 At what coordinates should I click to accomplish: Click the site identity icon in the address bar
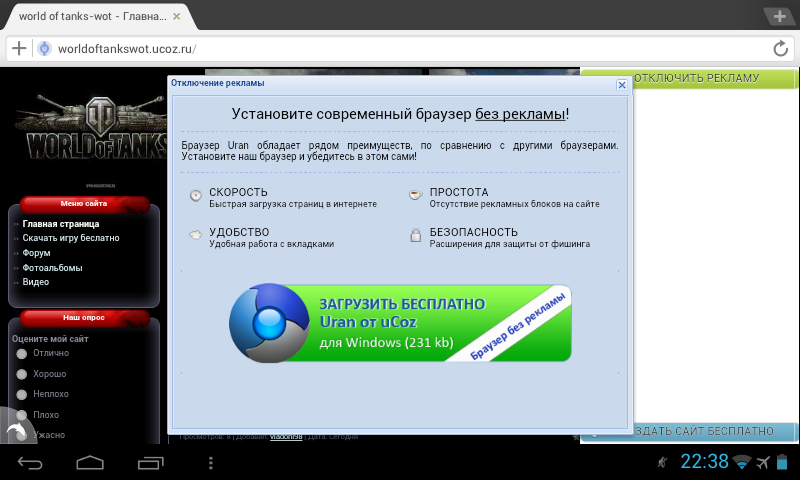[x=44, y=48]
